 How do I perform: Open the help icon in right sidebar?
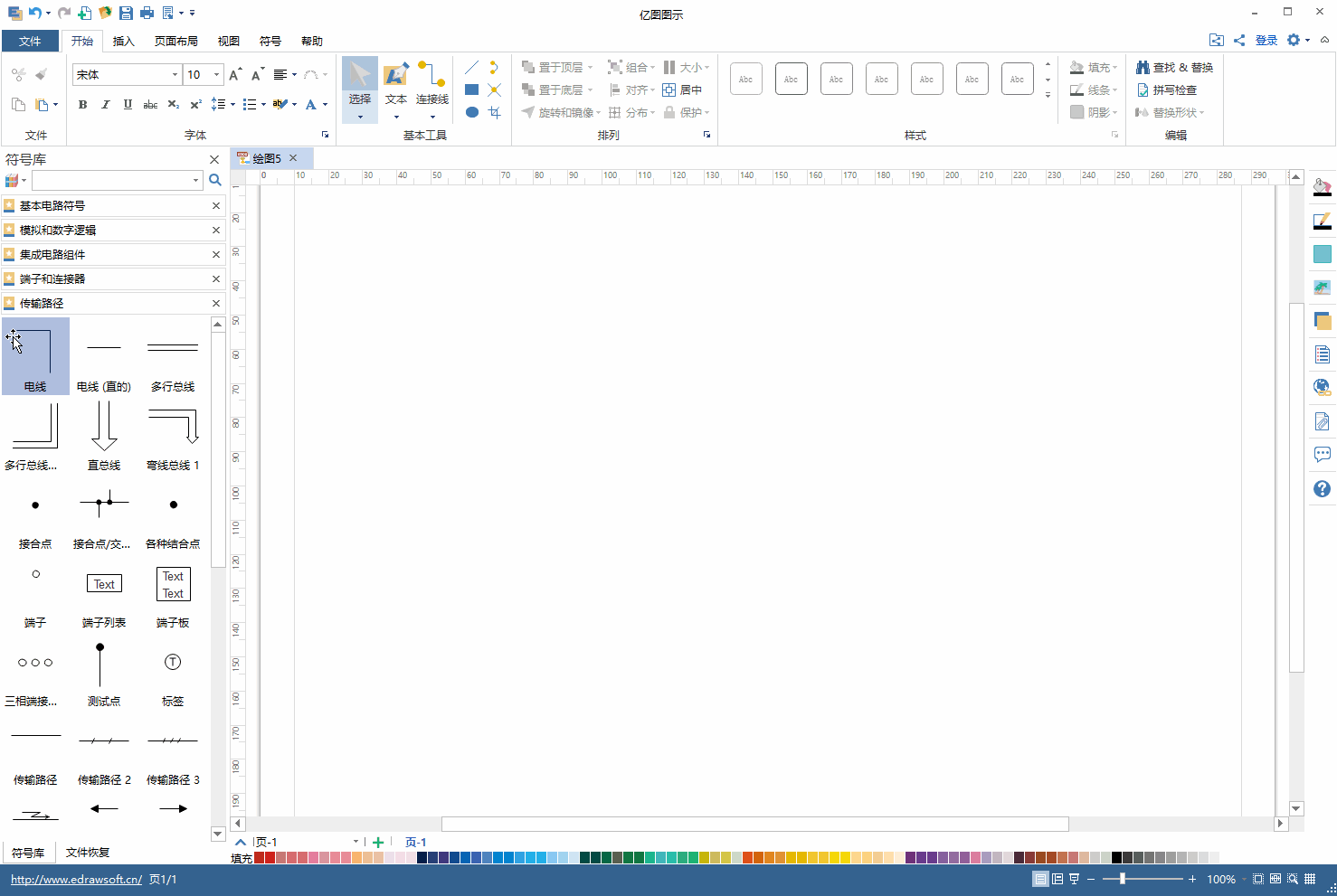coord(1322,488)
